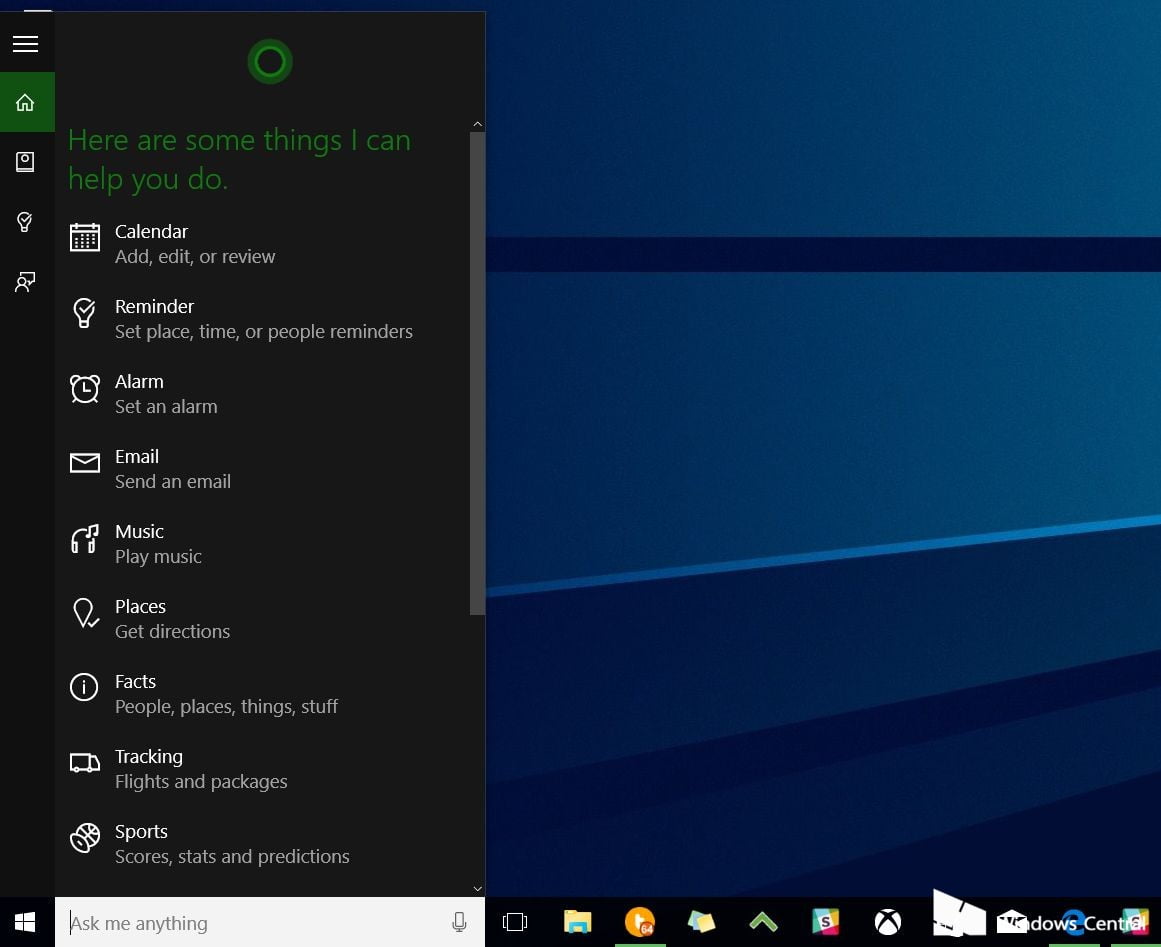Activate the microphone voice input icon

tap(459, 923)
